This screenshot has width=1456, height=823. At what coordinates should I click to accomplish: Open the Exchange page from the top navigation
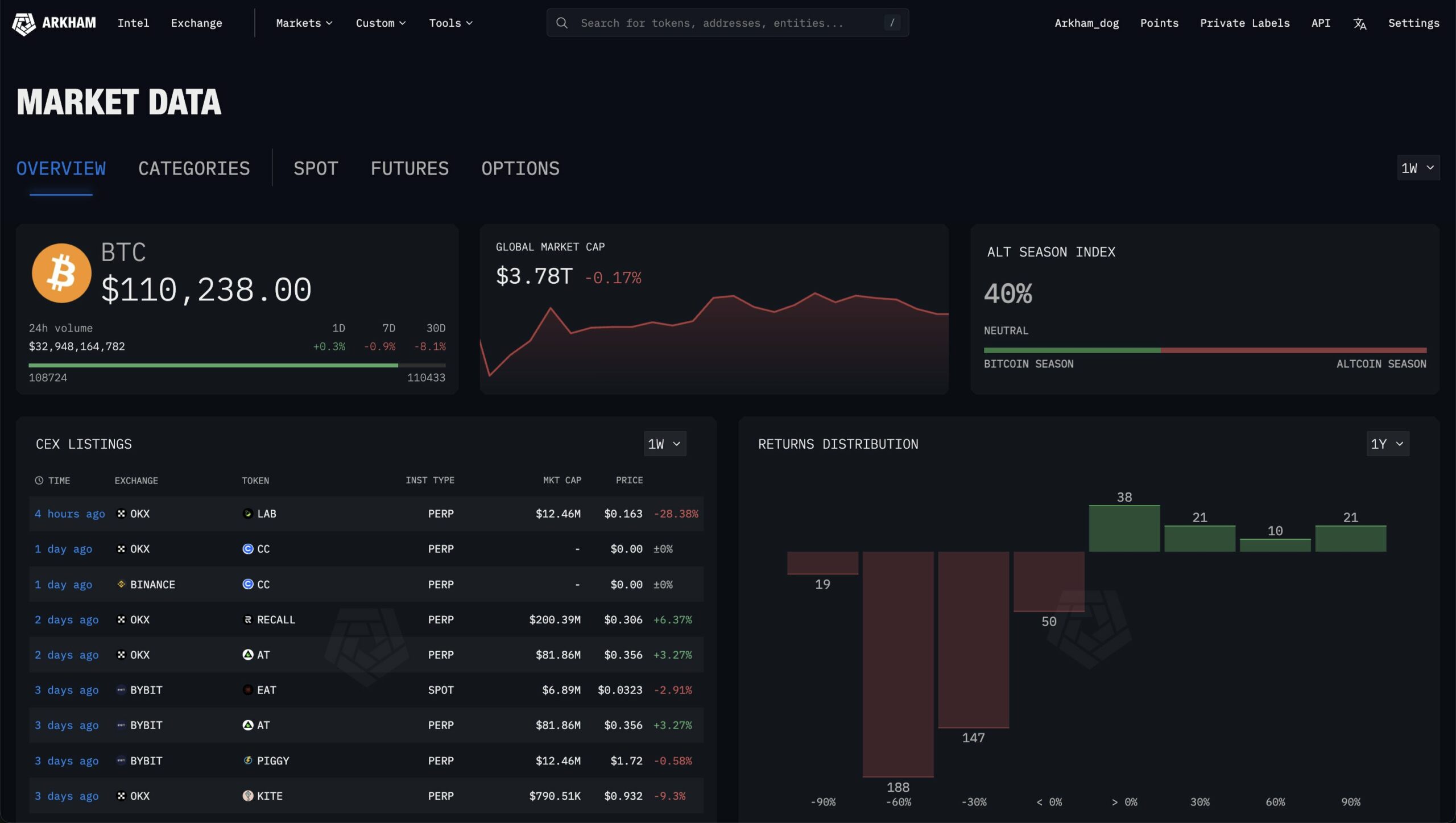[196, 23]
